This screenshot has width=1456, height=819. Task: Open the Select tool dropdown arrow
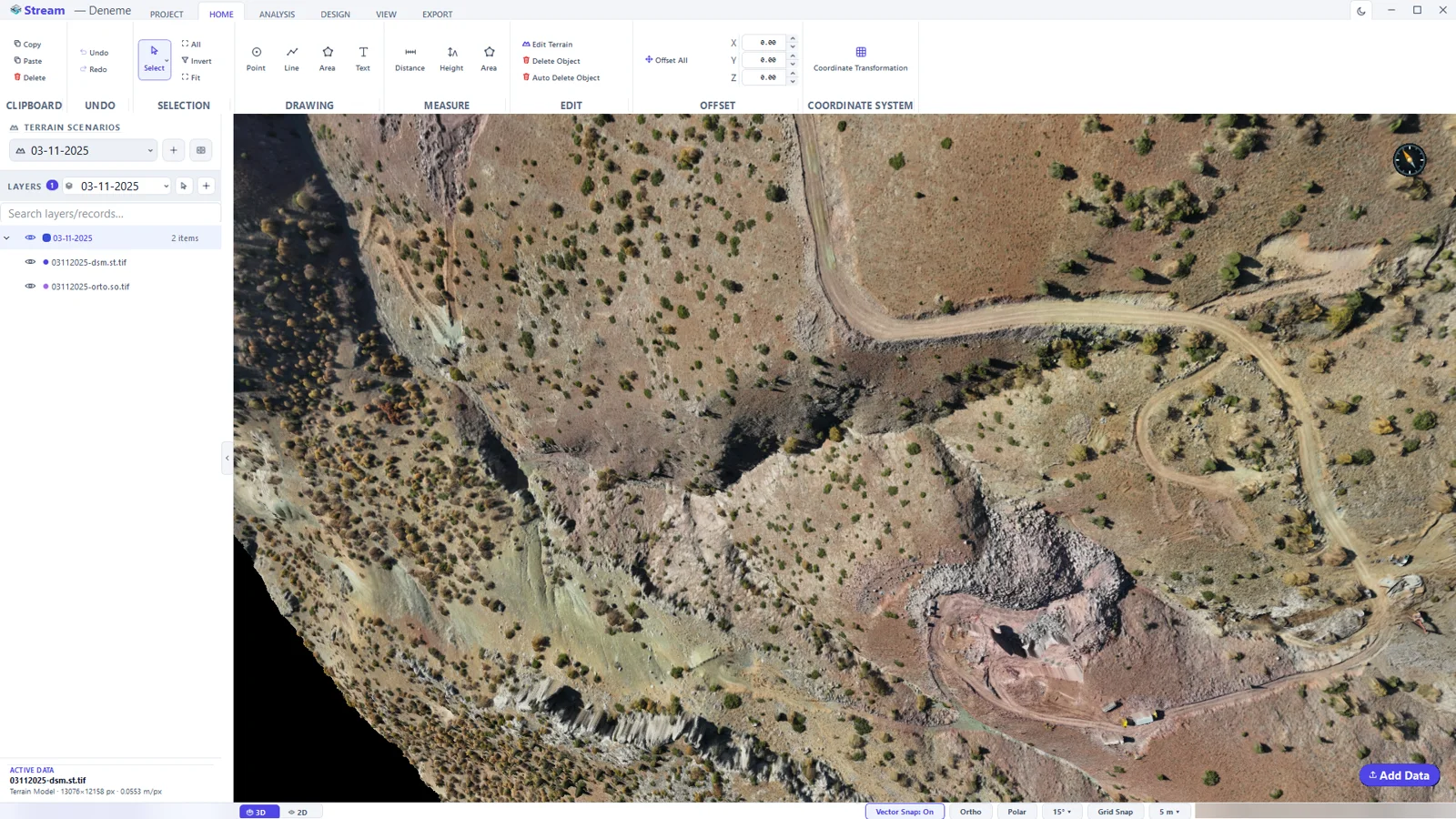[x=167, y=61]
